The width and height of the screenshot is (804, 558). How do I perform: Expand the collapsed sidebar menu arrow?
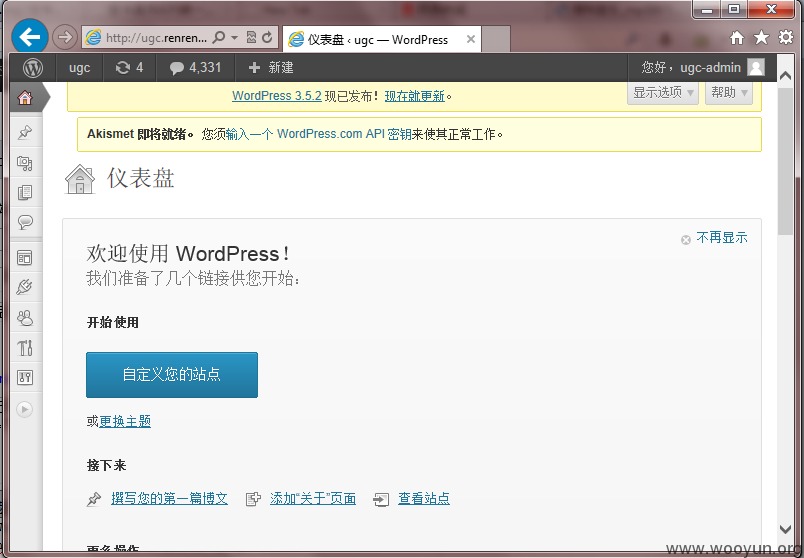click(25, 409)
